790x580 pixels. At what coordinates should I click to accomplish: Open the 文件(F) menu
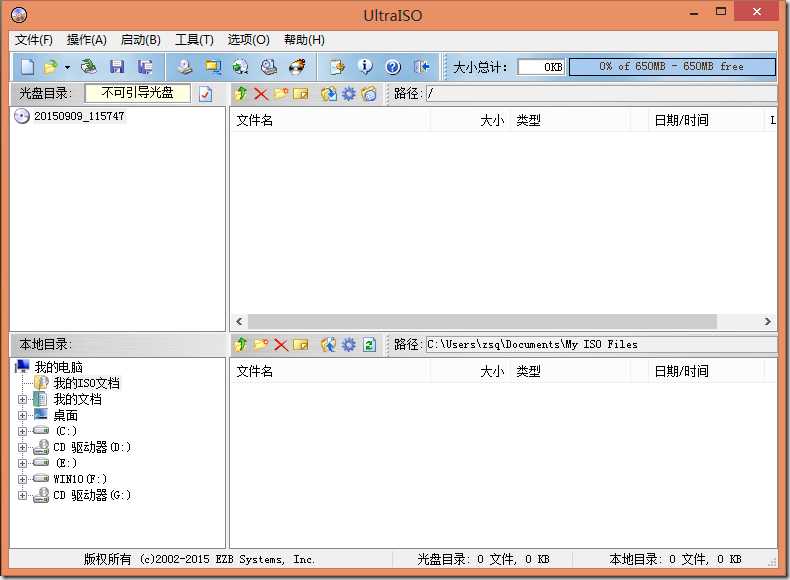[34, 40]
